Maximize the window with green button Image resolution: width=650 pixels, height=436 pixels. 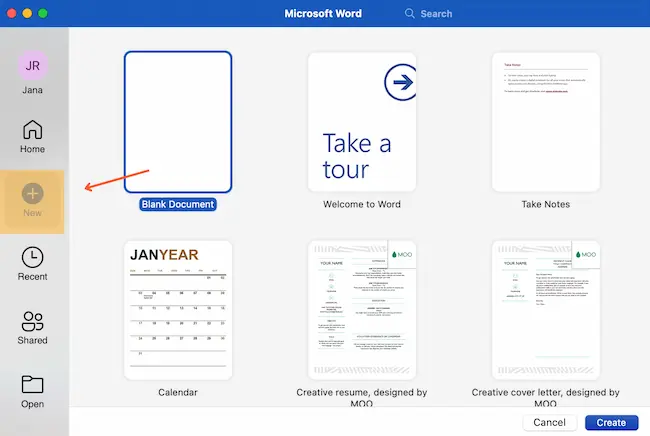(43, 13)
